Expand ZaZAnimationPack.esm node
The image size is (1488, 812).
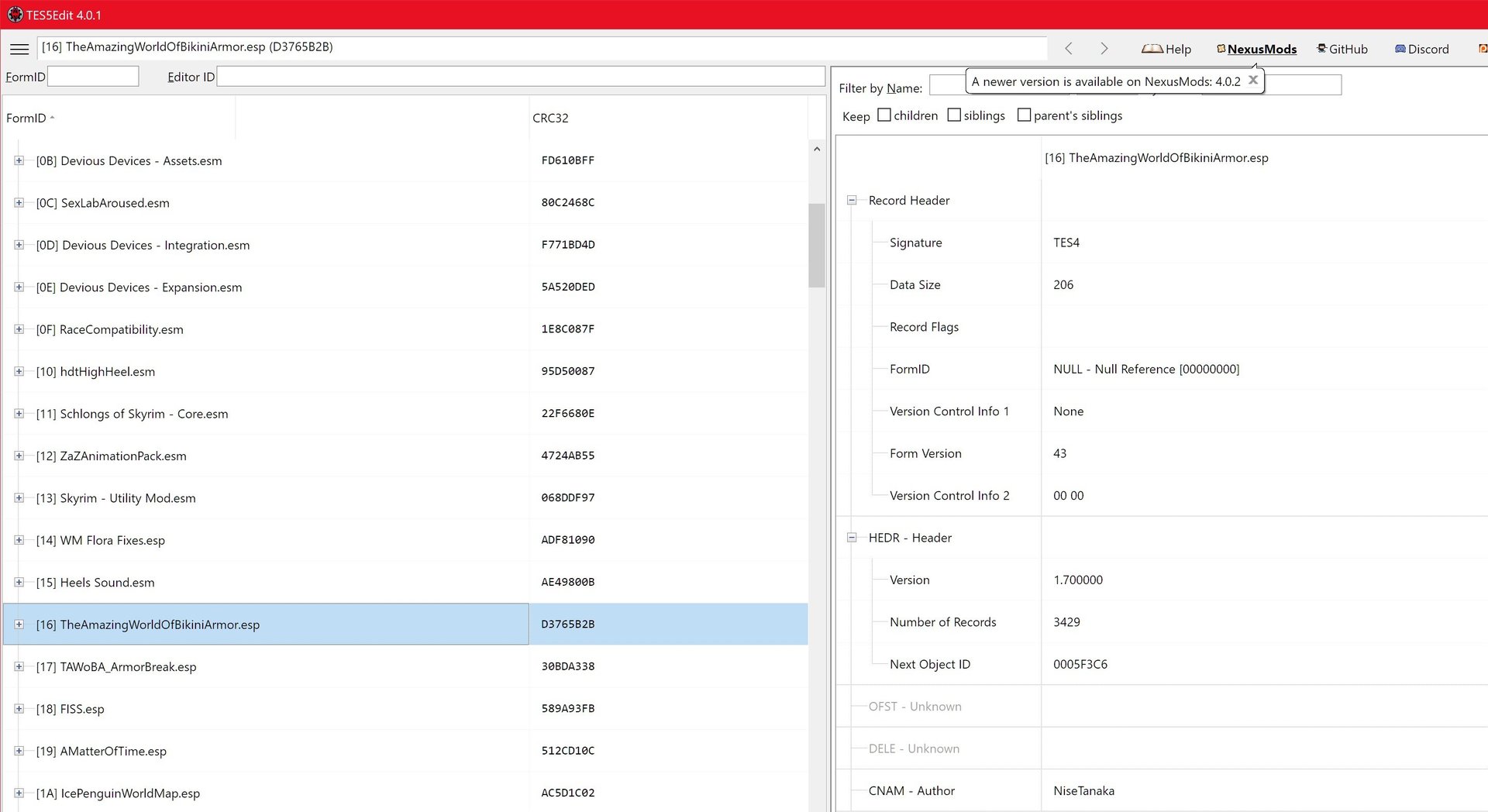19,456
